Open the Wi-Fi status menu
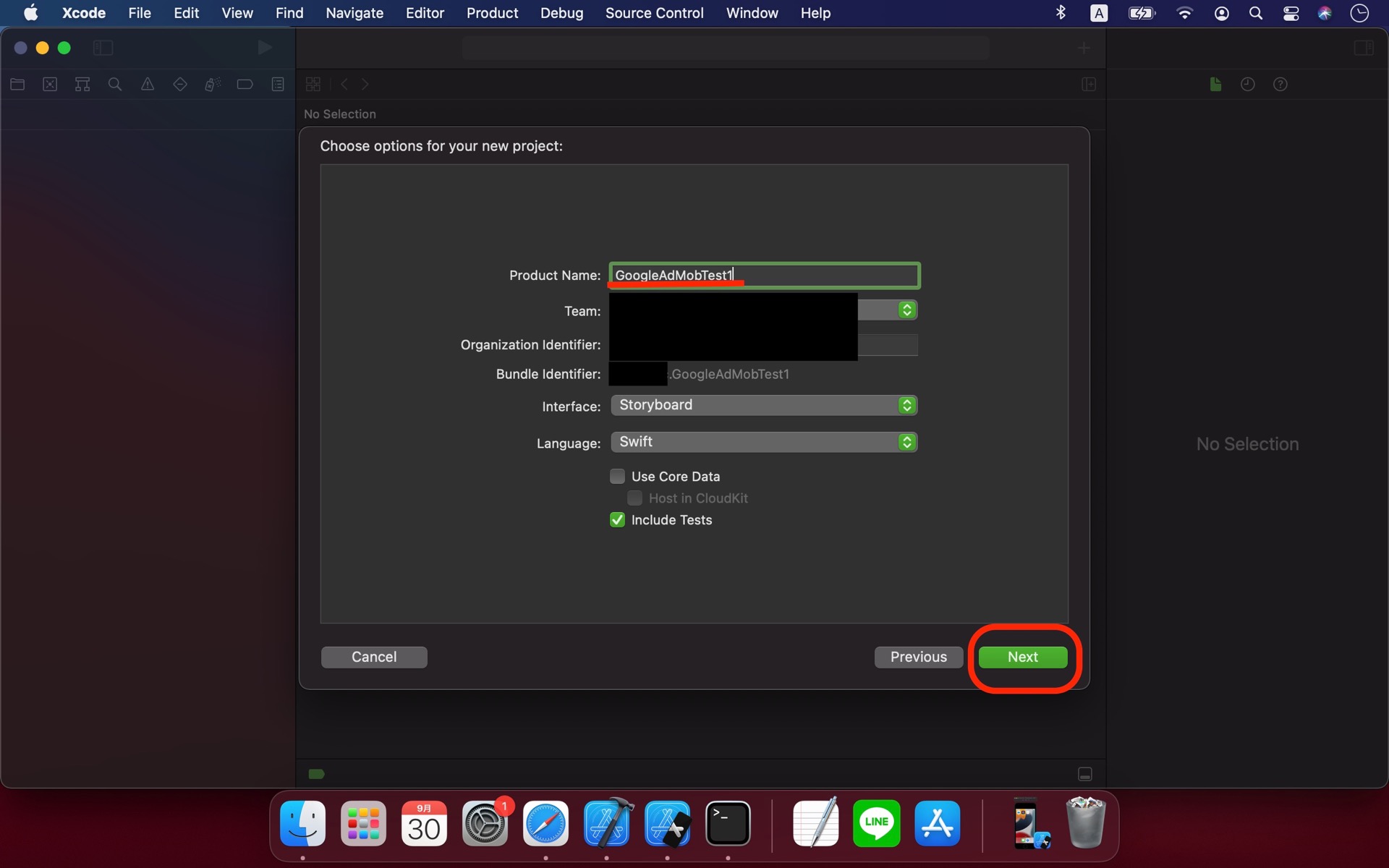Image resolution: width=1389 pixels, height=868 pixels. (x=1184, y=13)
